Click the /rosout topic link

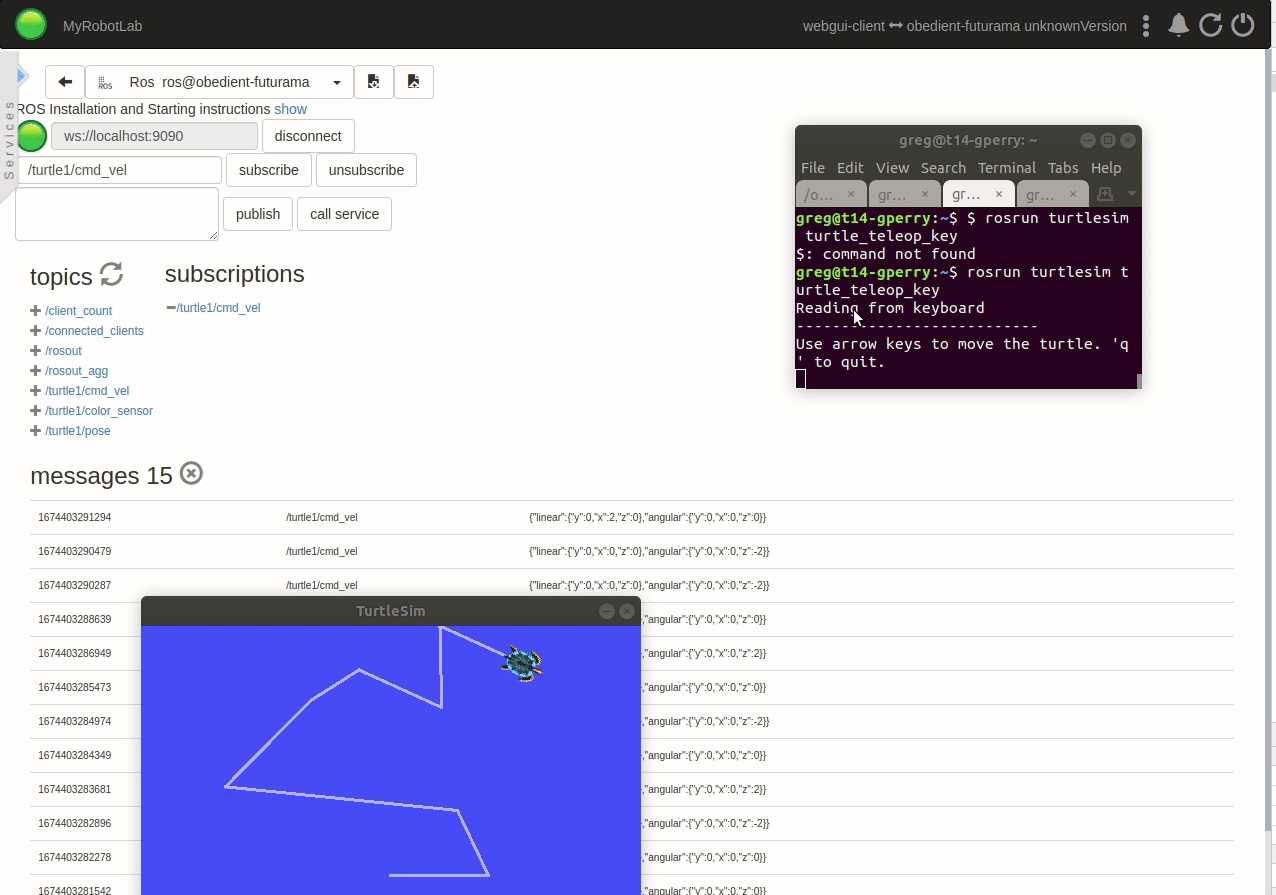[63, 351]
